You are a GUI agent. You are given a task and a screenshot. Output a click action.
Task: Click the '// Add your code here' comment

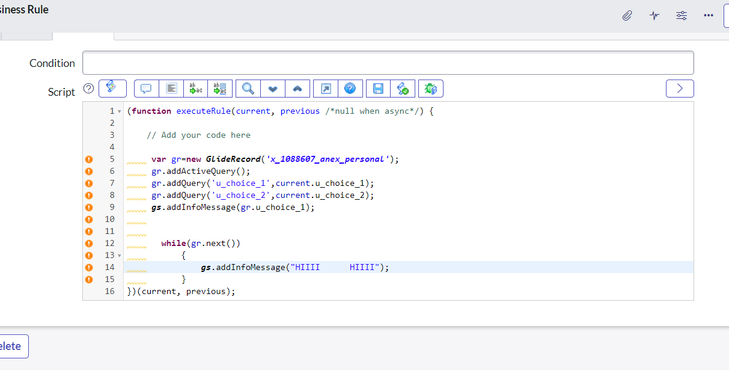click(x=199, y=135)
